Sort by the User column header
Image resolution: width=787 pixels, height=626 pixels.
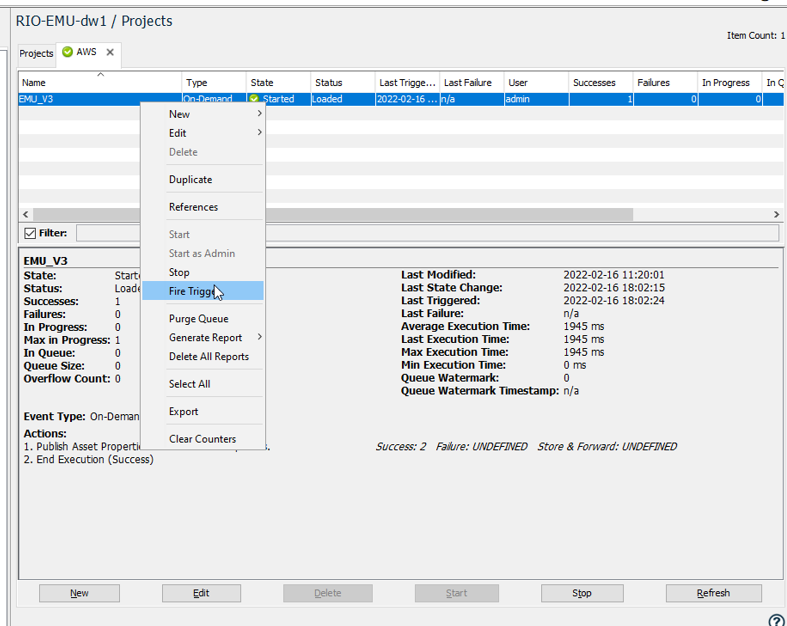click(x=536, y=82)
